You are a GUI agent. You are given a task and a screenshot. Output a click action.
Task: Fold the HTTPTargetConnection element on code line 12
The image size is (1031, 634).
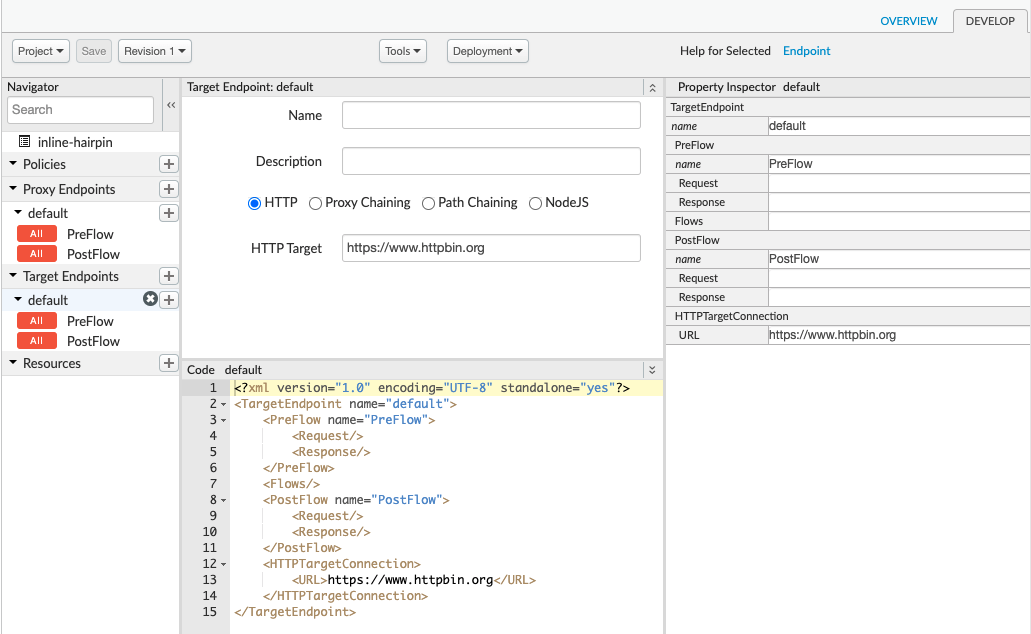pos(224,564)
